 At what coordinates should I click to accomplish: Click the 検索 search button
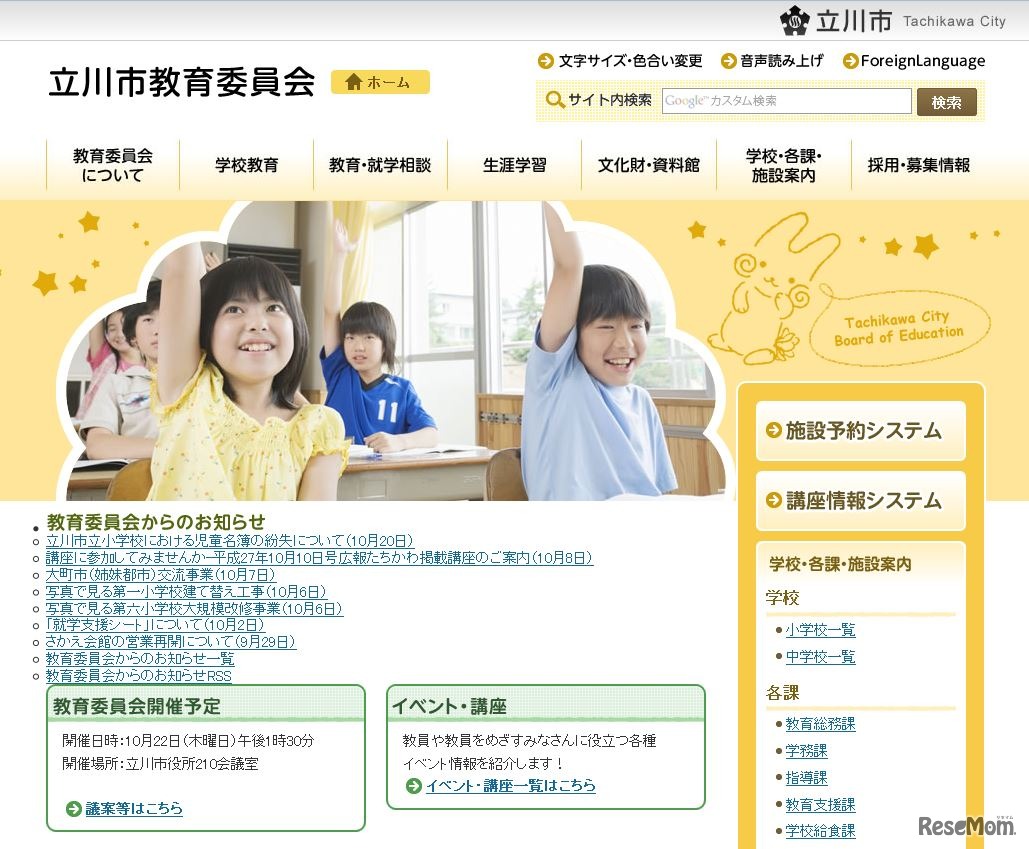[946, 101]
